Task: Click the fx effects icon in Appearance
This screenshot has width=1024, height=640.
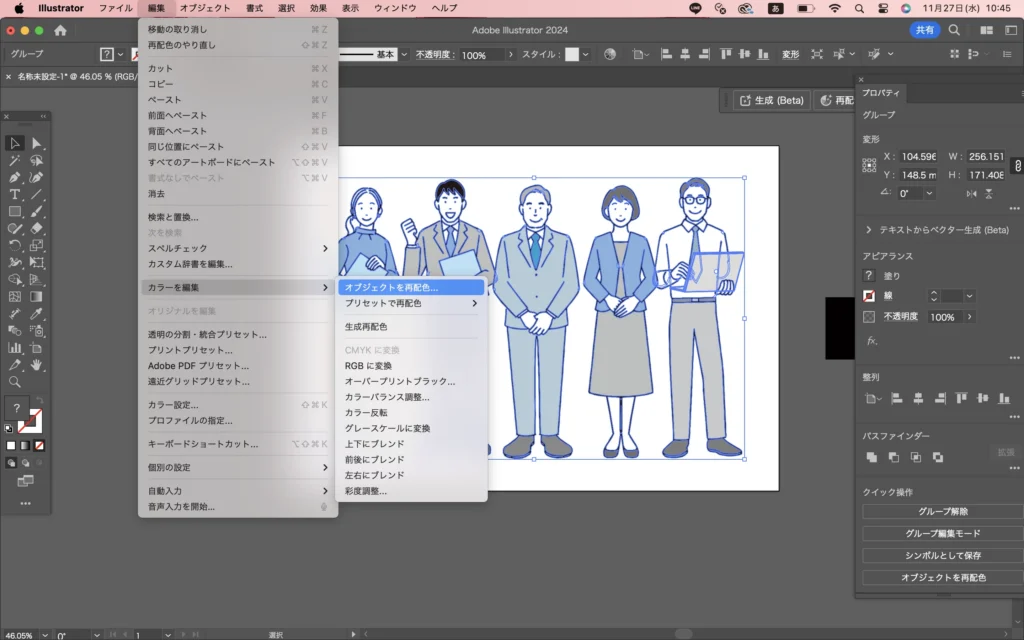Action: [871, 341]
